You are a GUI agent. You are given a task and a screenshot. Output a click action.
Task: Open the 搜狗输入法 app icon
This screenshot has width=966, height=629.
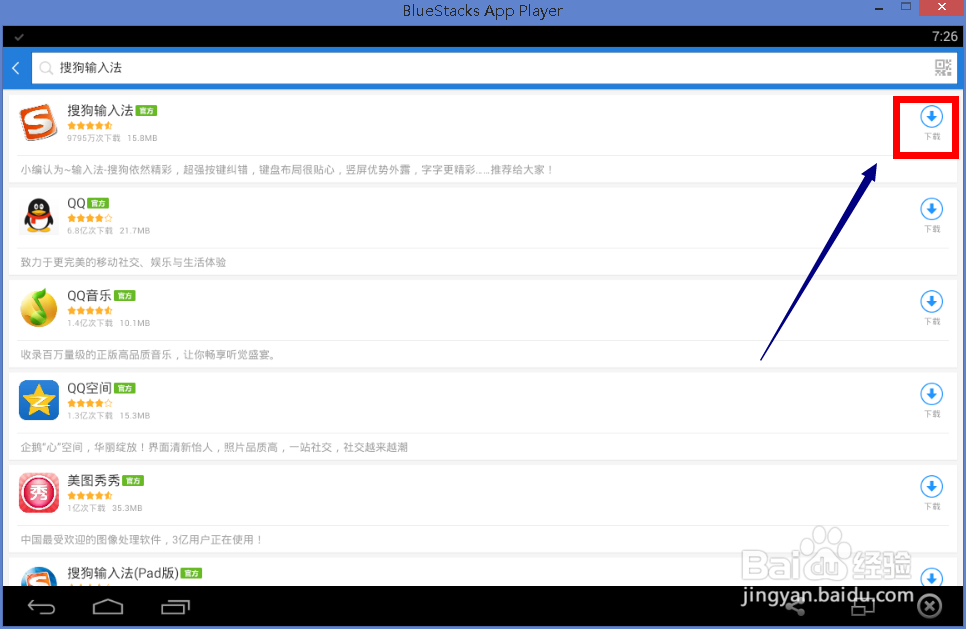[38, 122]
